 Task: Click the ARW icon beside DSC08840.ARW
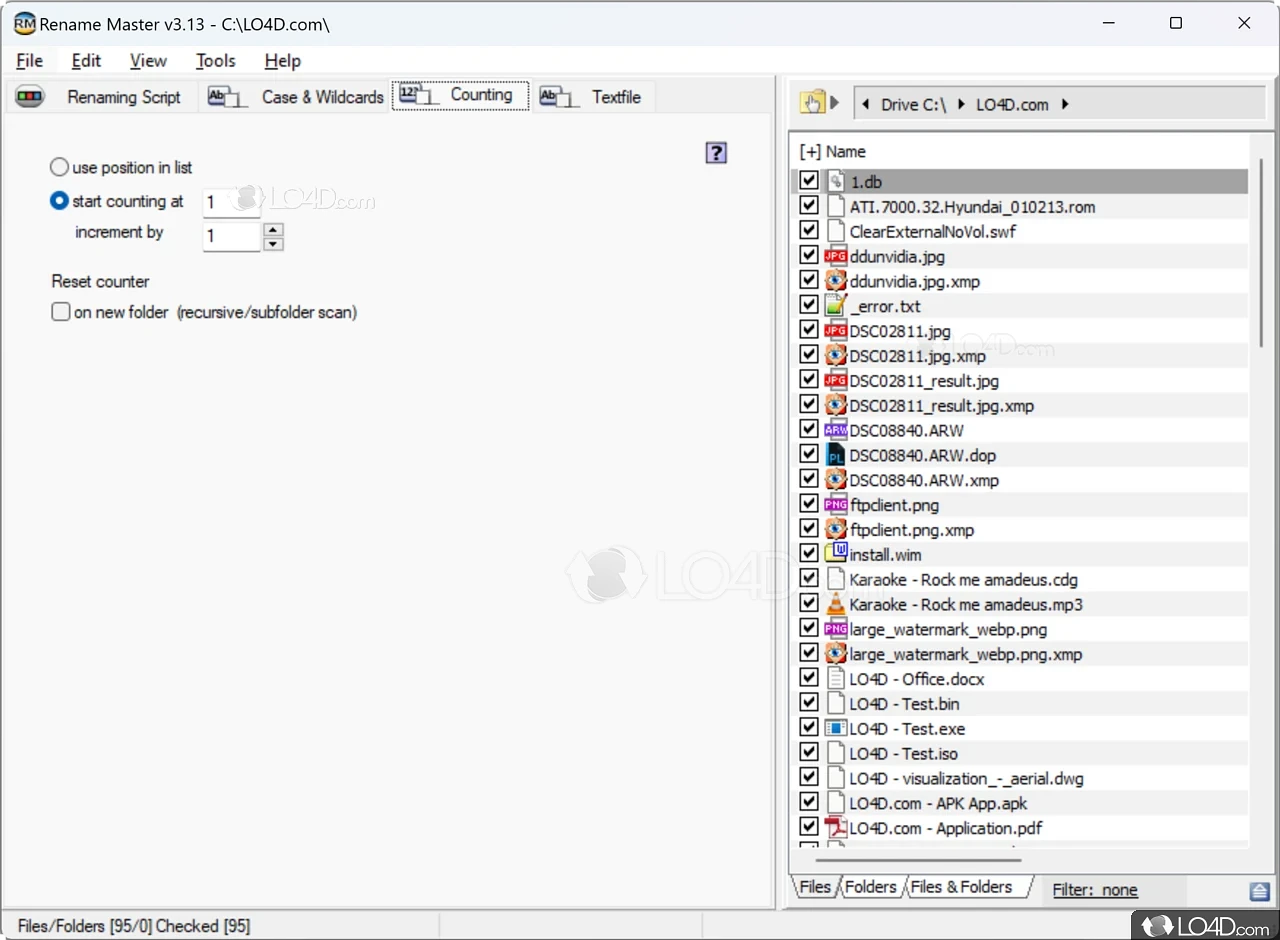tap(835, 430)
